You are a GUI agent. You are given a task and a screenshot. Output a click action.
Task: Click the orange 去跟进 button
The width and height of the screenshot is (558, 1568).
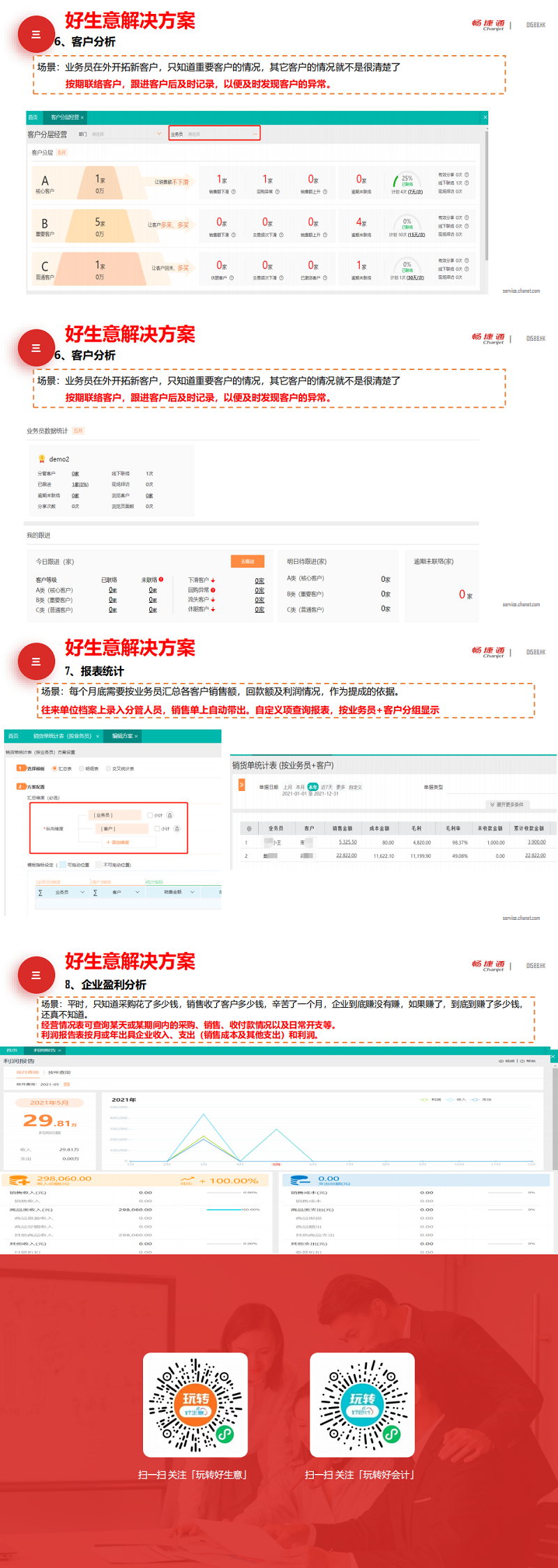[248, 561]
